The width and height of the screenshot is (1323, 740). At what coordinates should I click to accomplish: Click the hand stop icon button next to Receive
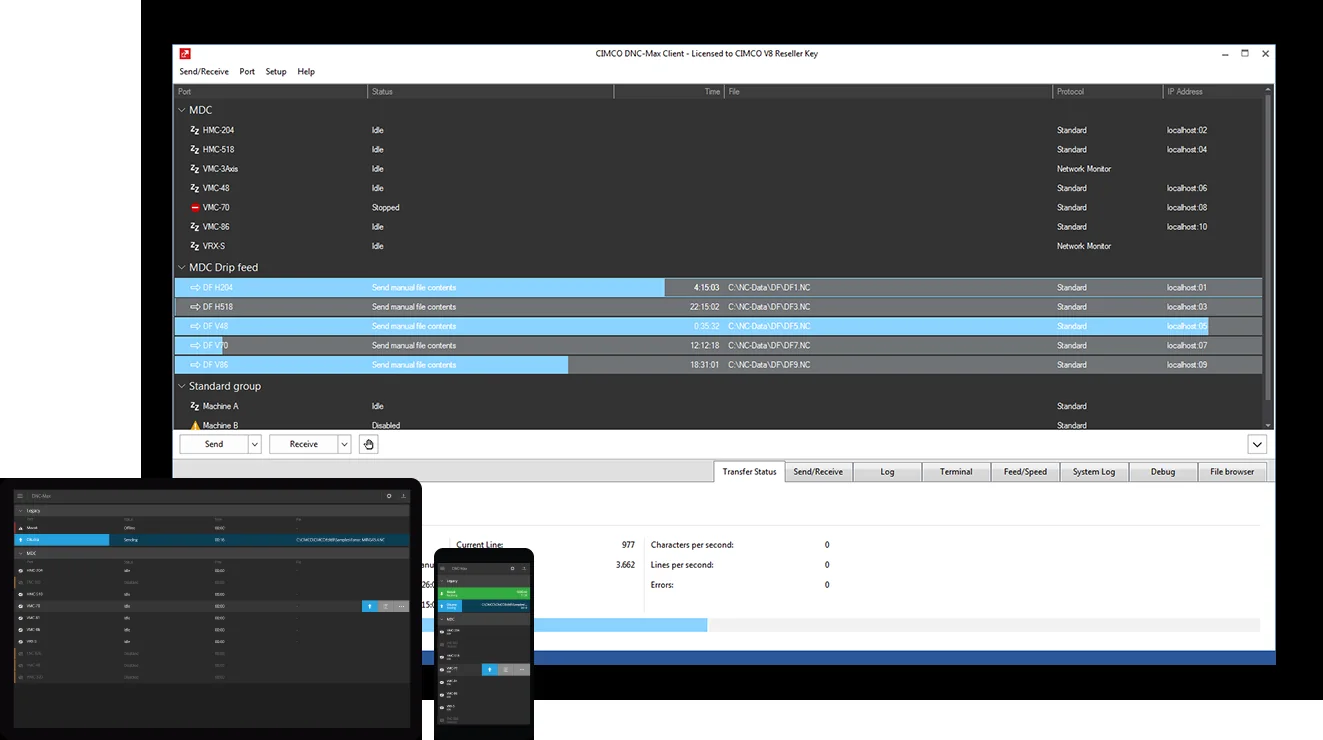tap(368, 444)
